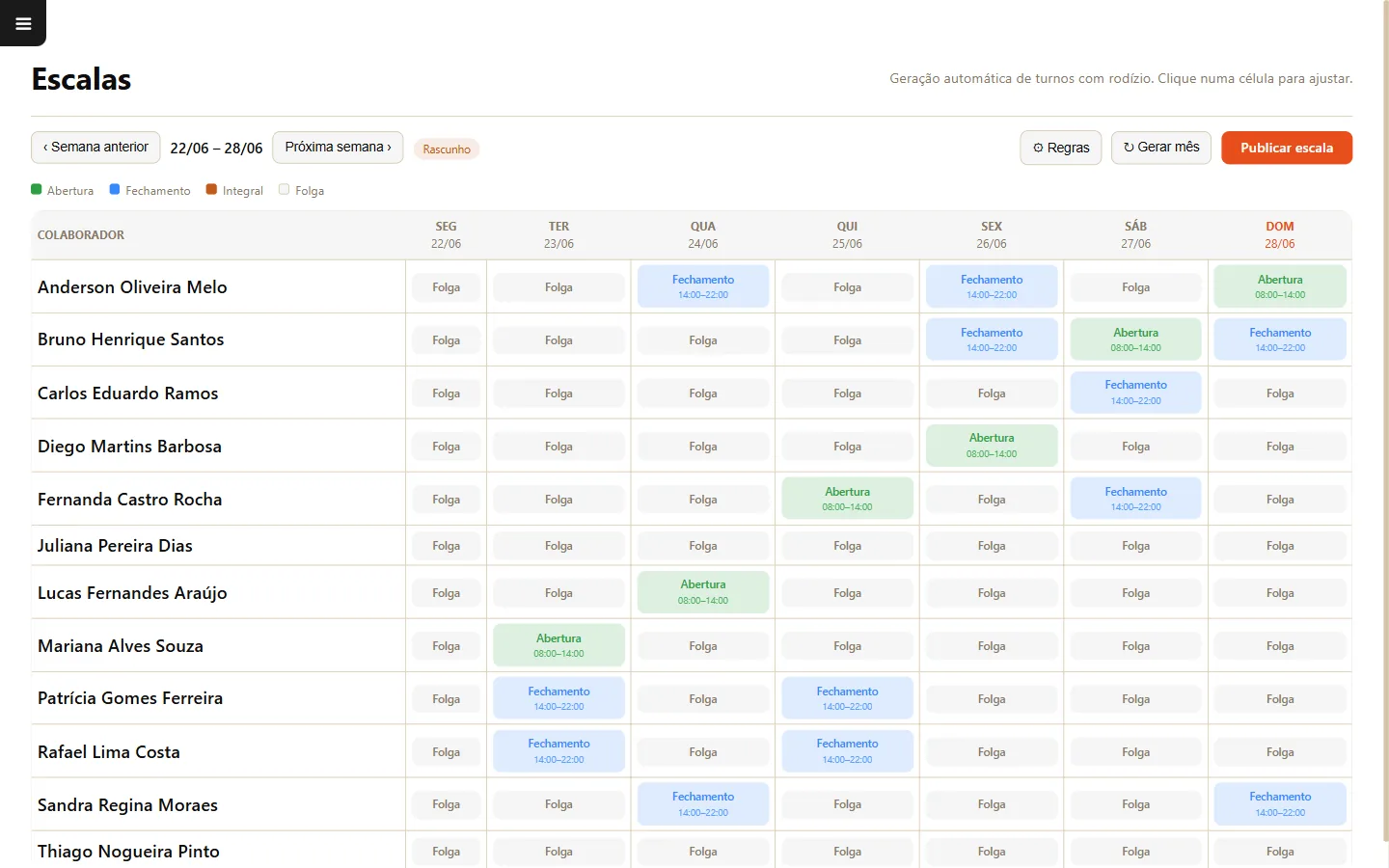Click the blue Fechamento legend swatch
The width and height of the screenshot is (1389, 868).
tap(115, 190)
